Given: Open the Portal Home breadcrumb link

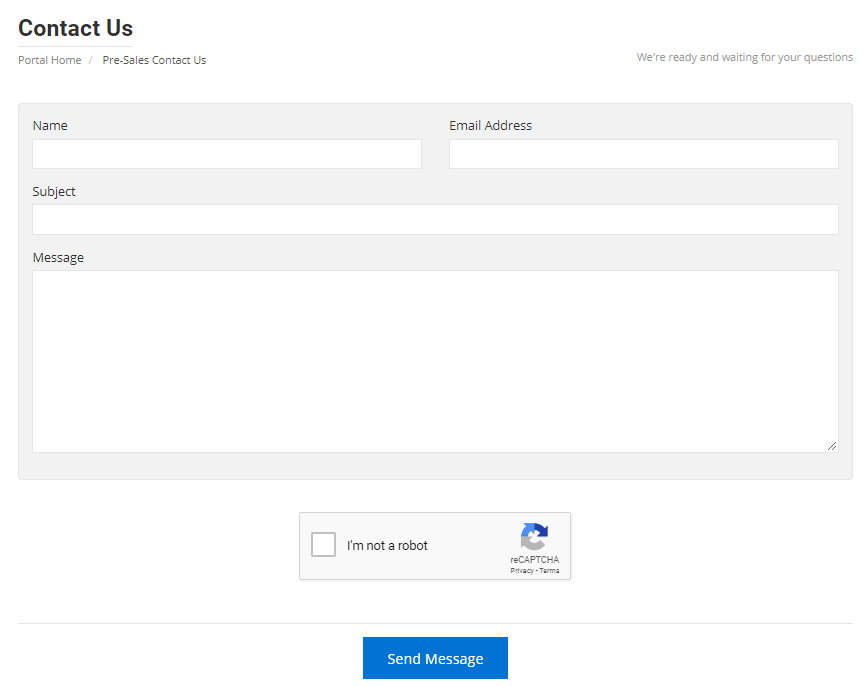Looking at the screenshot, I should (x=50, y=60).
